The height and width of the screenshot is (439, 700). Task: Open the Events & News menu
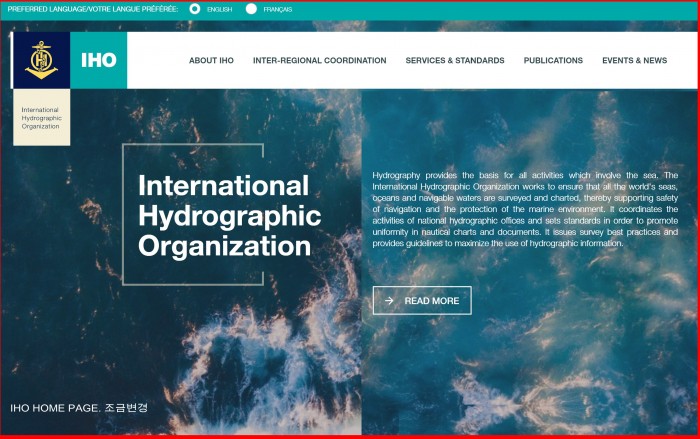pos(634,60)
